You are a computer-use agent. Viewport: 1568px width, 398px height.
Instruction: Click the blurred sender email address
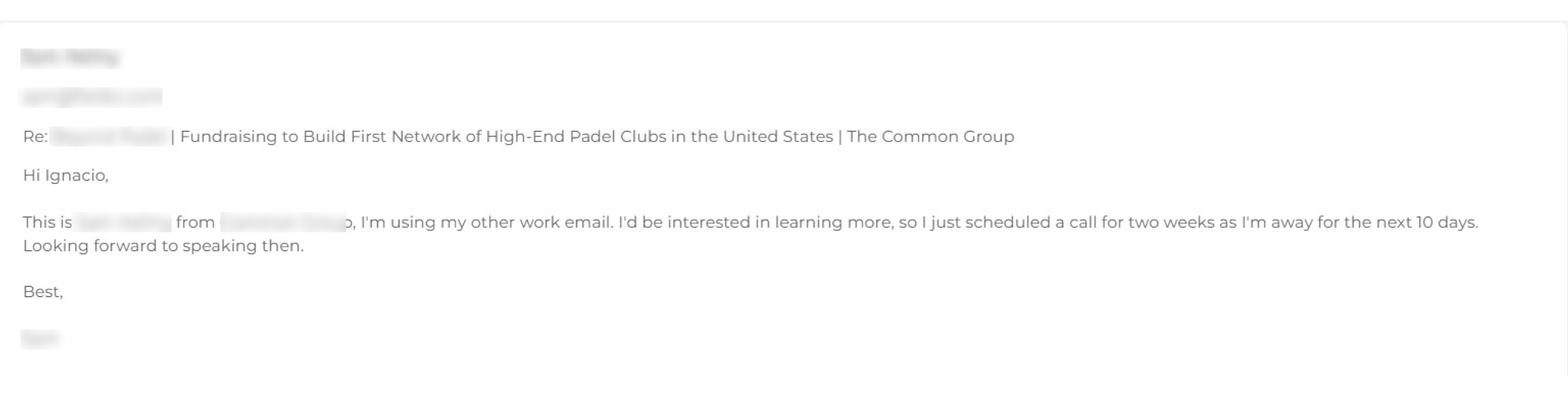click(x=91, y=97)
